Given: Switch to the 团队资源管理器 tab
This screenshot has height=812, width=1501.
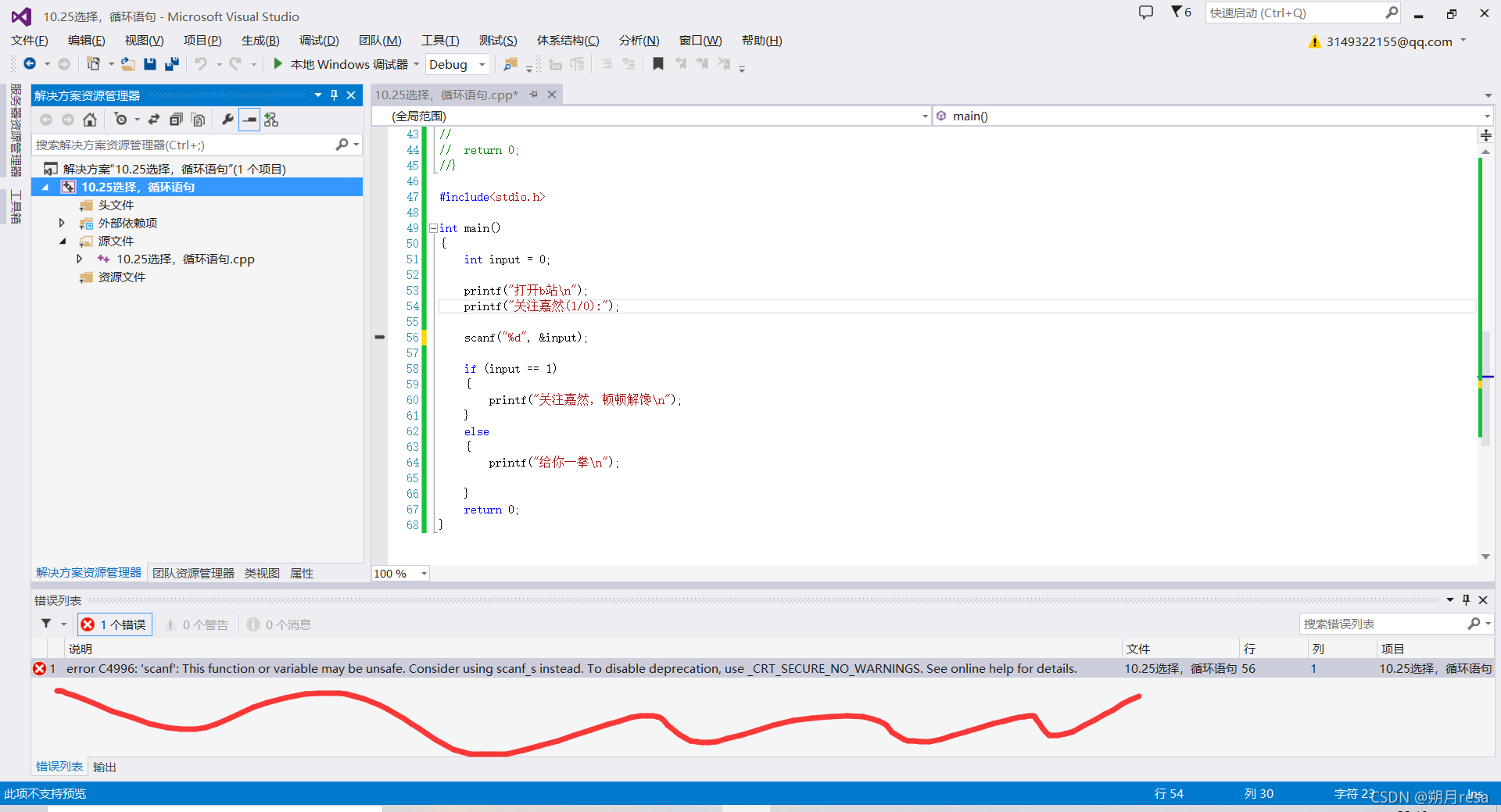Looking at the screenshot, I should coord(193,573).
